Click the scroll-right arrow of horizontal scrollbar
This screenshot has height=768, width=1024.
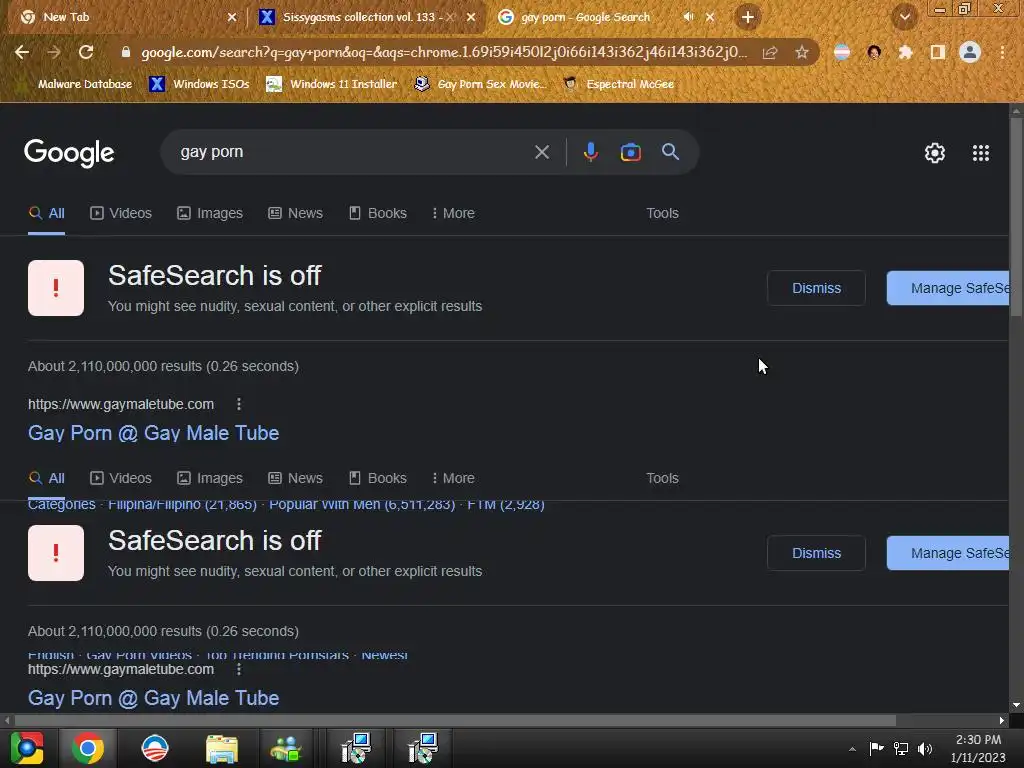pyautogui.click(x=1002, y=720)
